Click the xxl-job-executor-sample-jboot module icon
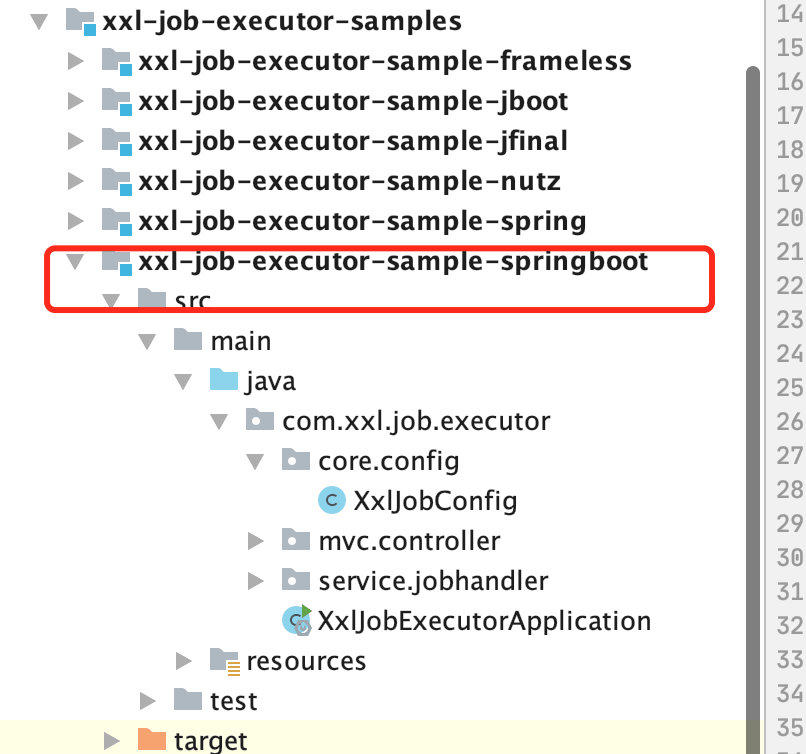The width and height of the screenshot is (806, 754). tap(117, 101)
